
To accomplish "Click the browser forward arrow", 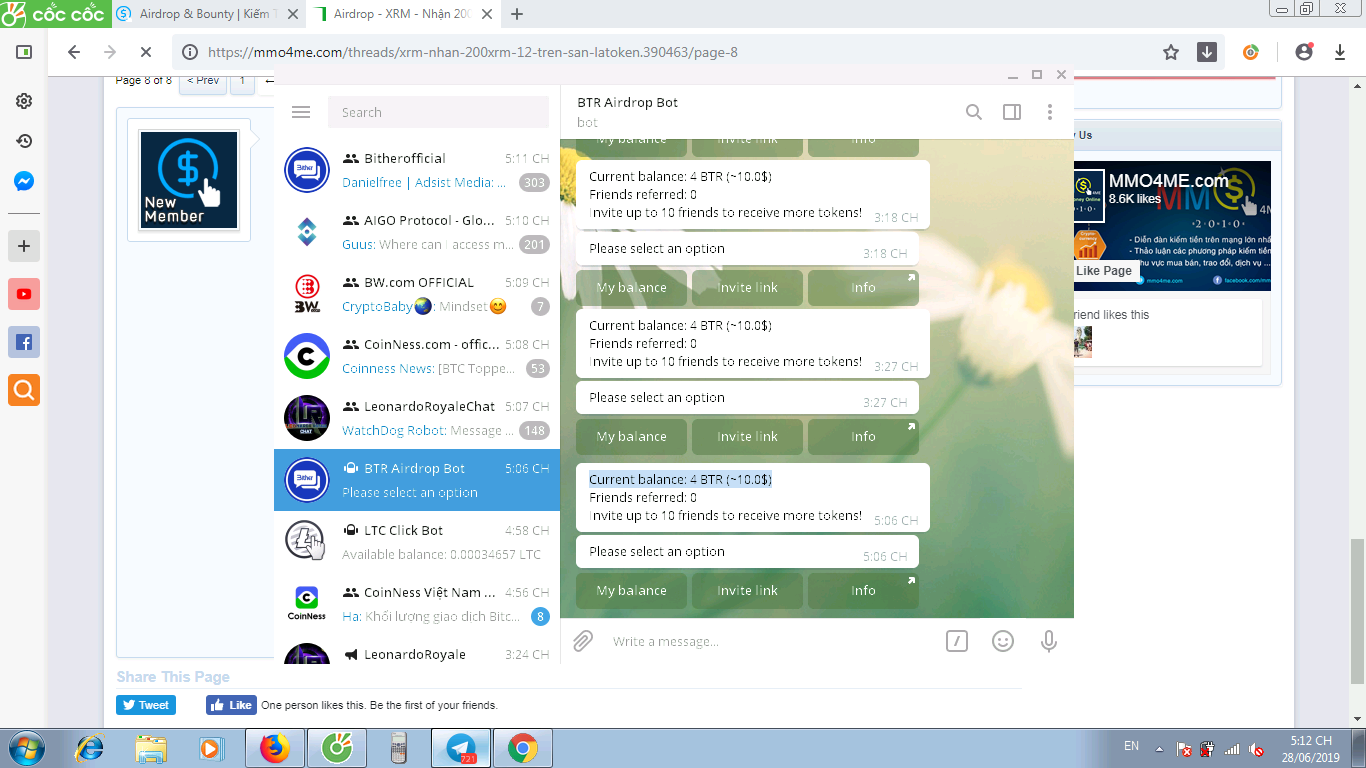I will [x=109, y=52].
